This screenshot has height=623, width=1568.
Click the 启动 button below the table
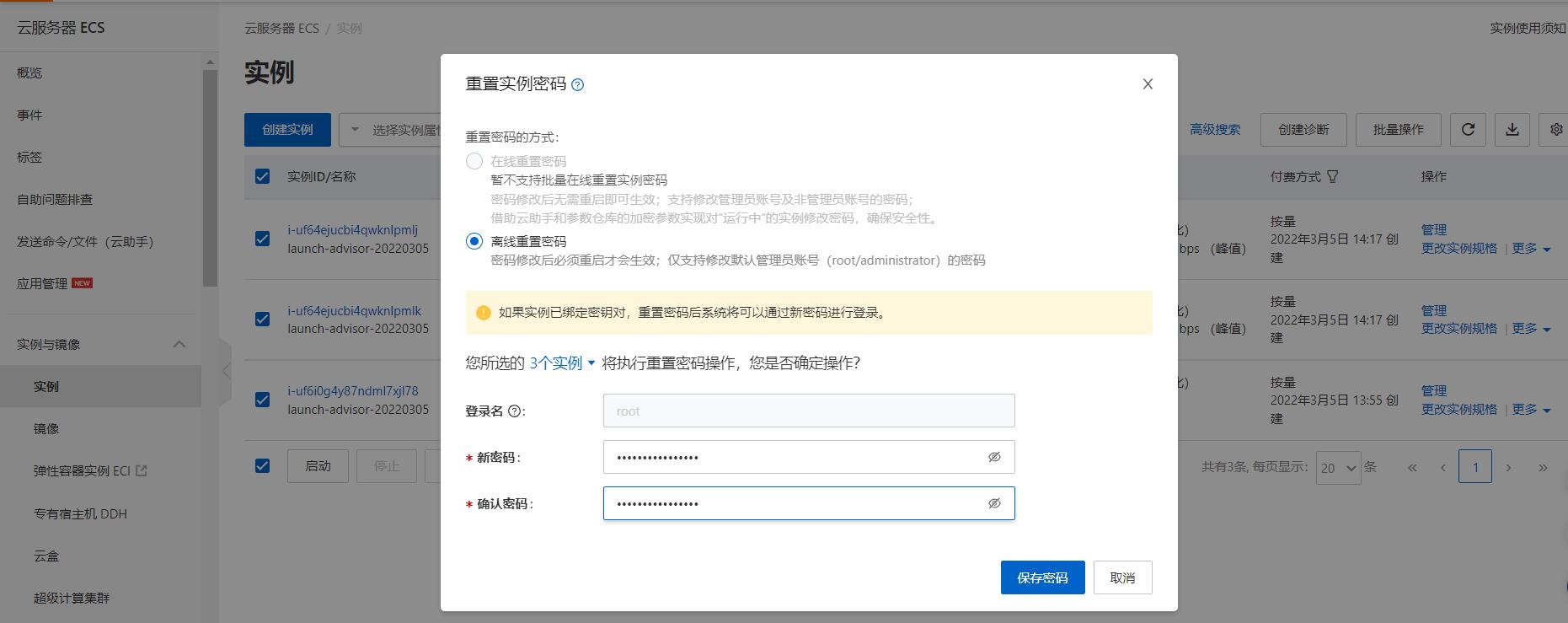(318, 466)
